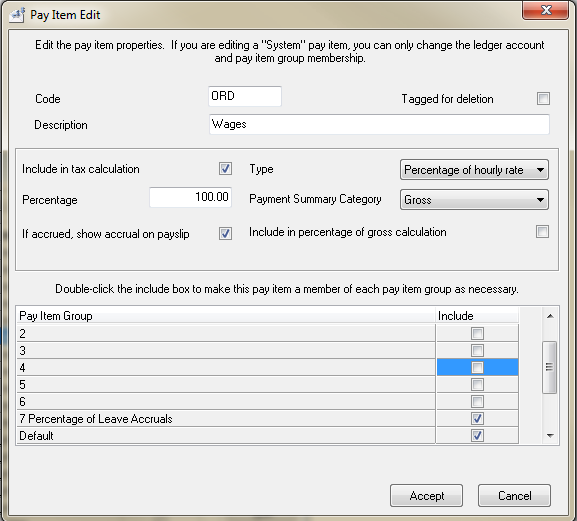Screen dimensions: 577x521
Task: Uncheck Include in tax calculation
Action: coord(225,169)
